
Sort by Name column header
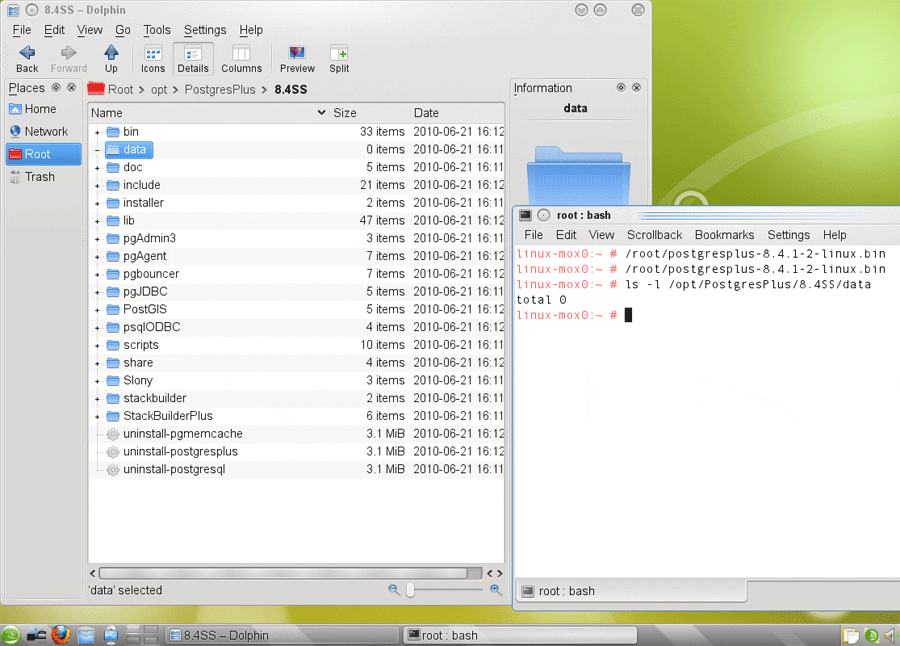pos(208,113)
